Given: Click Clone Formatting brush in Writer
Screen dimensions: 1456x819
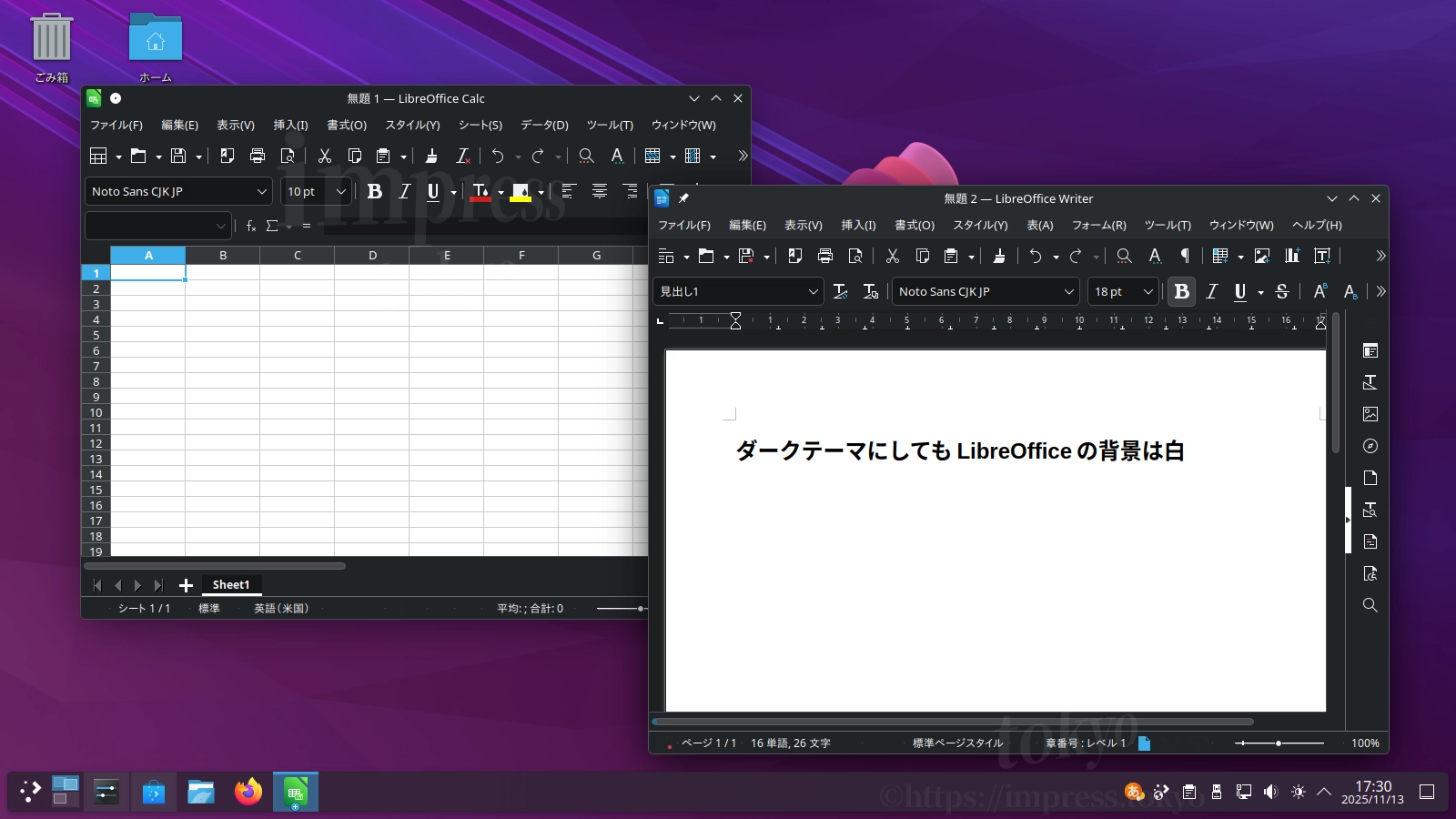Looking at the screenshot, I should [x=999, y=256].
